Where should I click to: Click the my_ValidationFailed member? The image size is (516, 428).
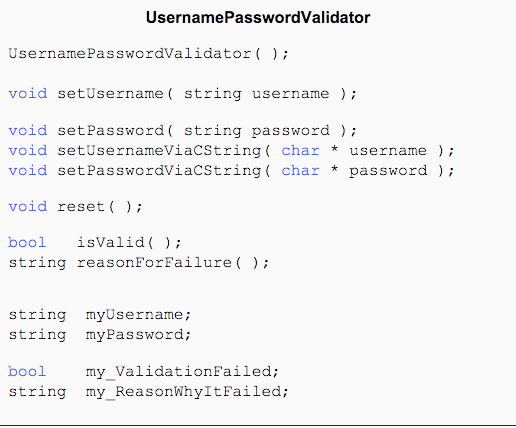(182, 372)
